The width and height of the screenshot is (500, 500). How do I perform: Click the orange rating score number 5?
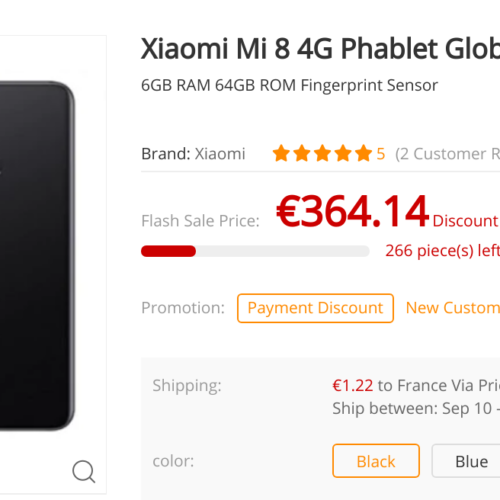click(381, 154)
